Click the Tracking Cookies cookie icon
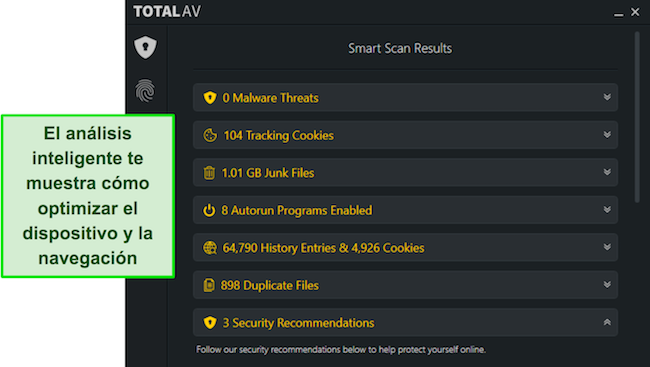 (x=210, y=135)
